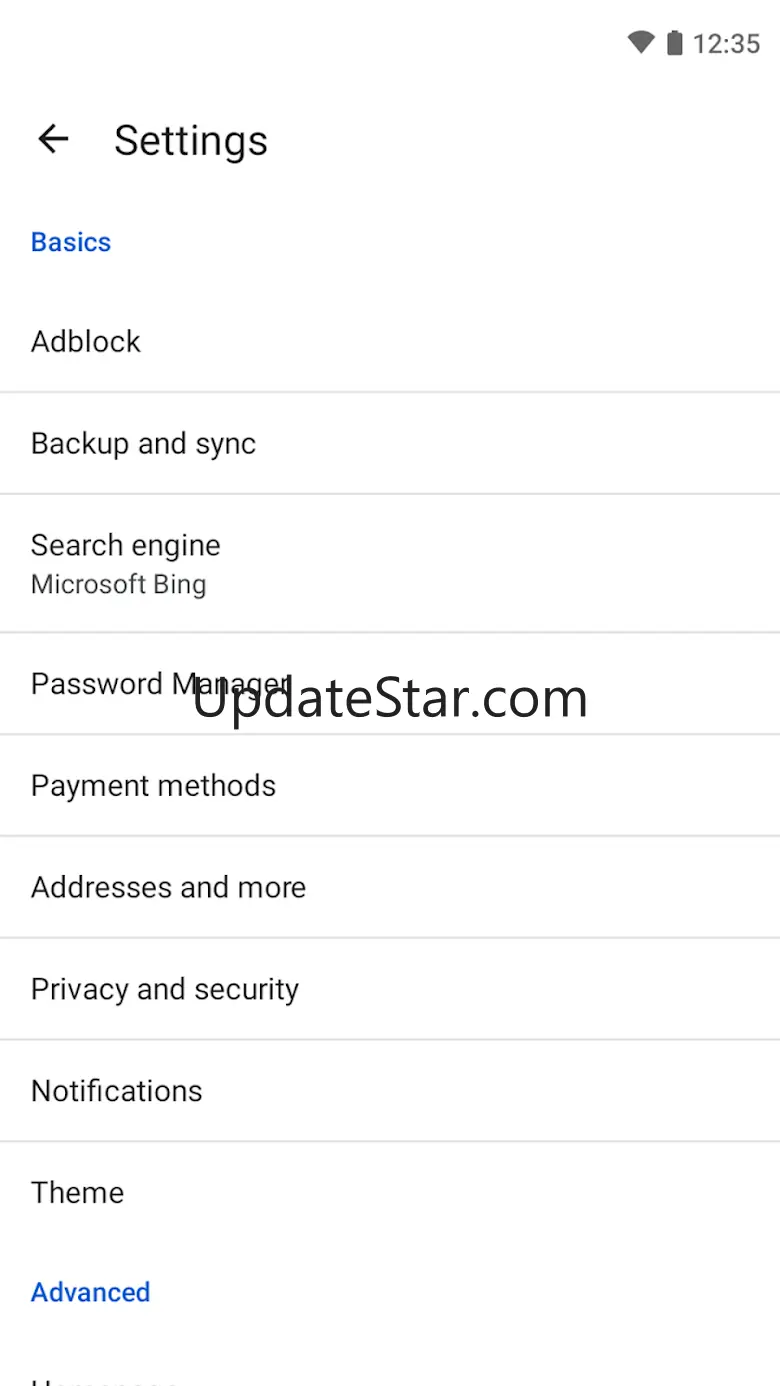This screenshot has width=780, height=1386.
Task: Tap the battery status icon
Action: coord(675,43)
